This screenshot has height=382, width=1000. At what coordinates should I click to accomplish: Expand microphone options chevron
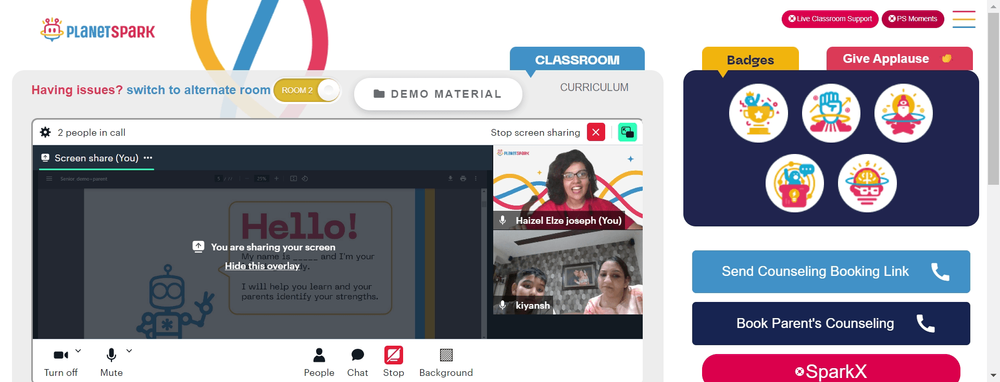coord(129,350)
